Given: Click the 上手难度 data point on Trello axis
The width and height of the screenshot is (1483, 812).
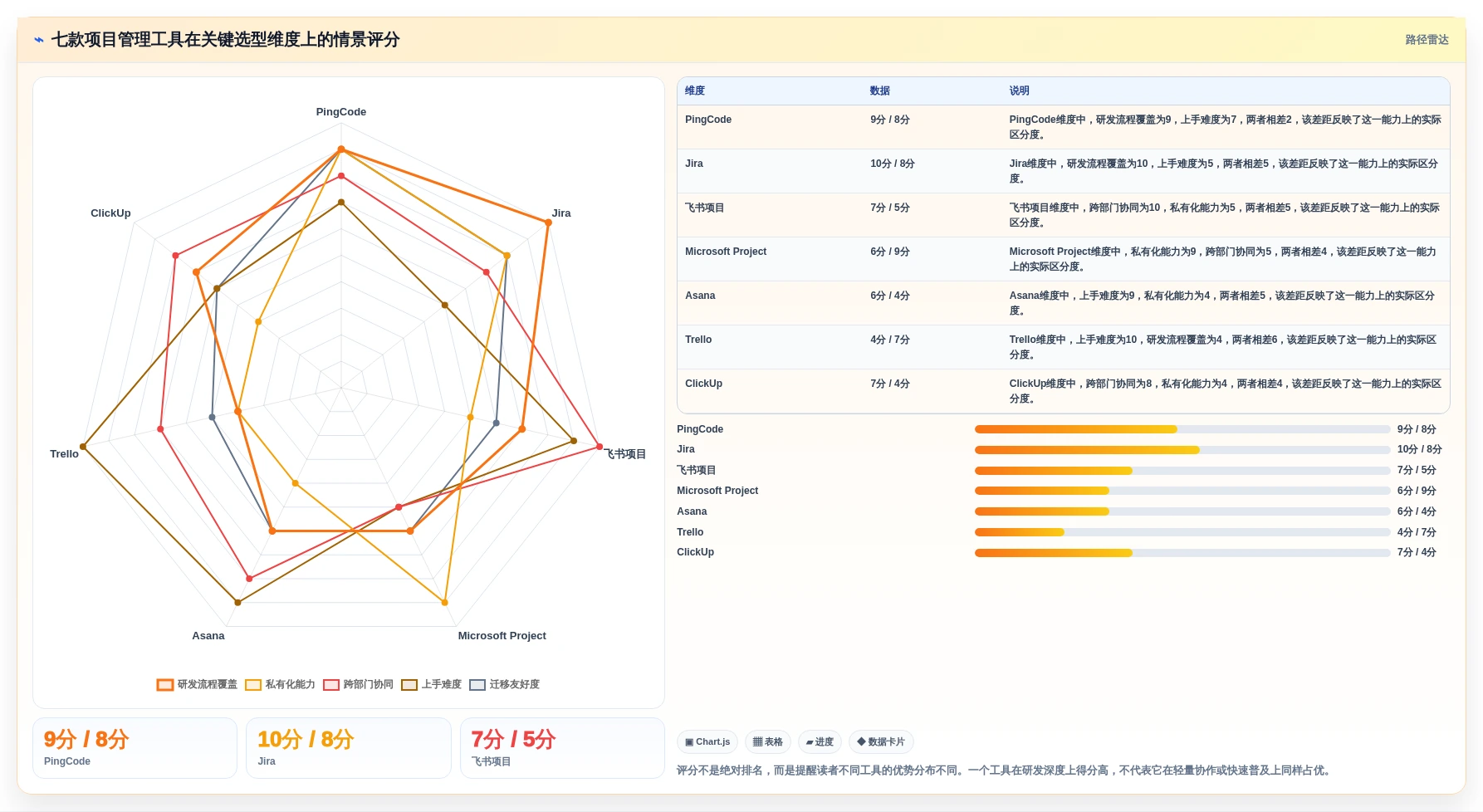Looking at the screenshot, I should pos(83,447).
